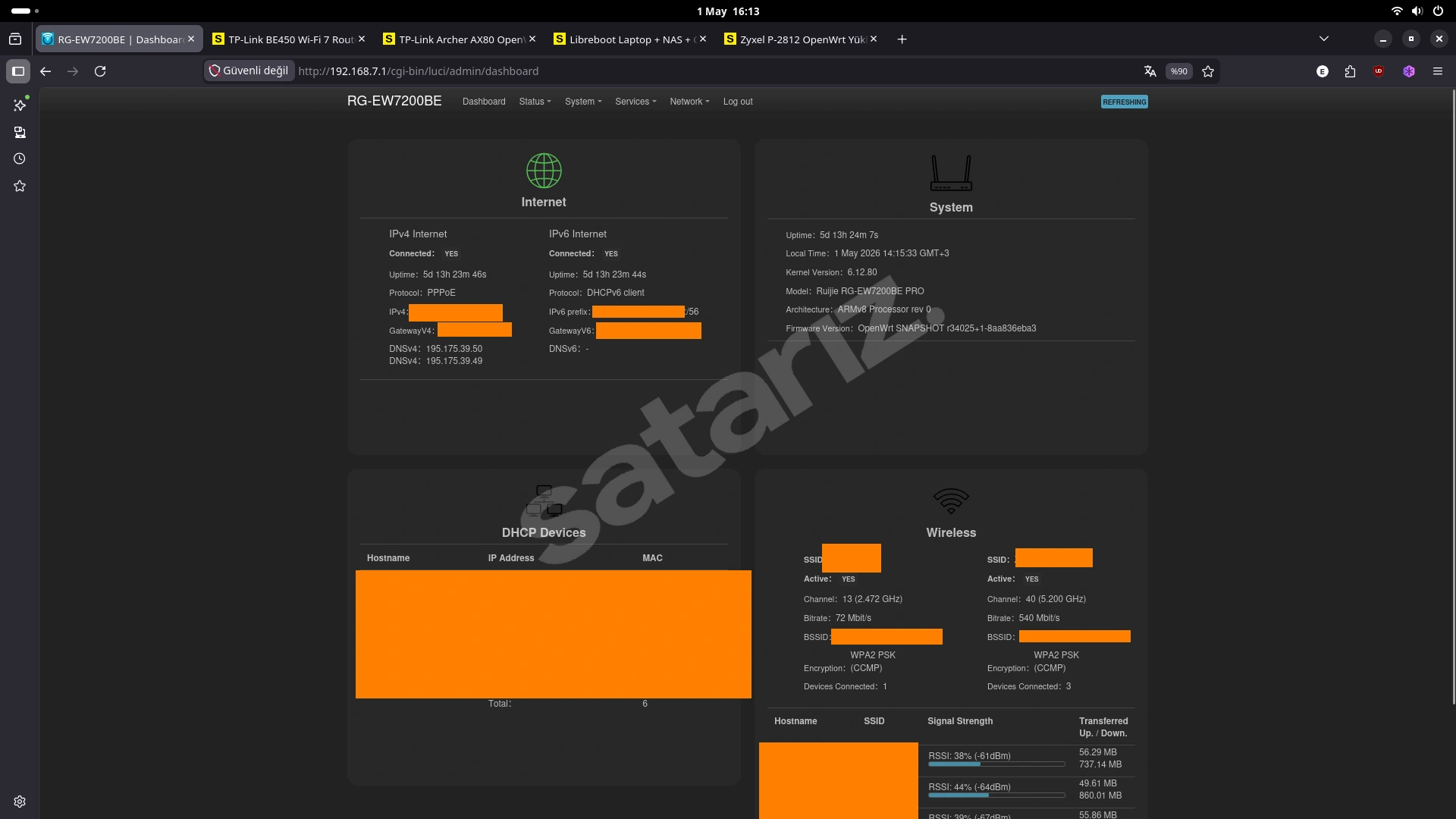Screen dimensions: 1456x819
Task: Select the 737.14 MB transferred value
Action: [1100, 764]
